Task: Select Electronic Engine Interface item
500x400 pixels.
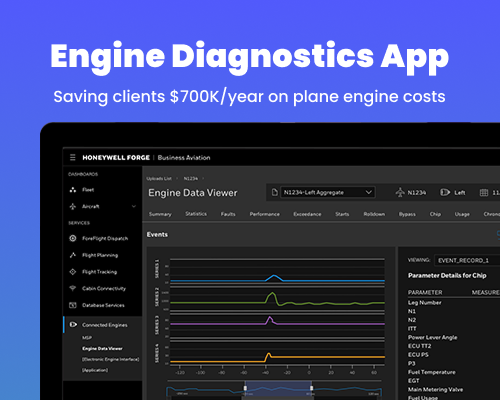Action: [x=111, y=359]
